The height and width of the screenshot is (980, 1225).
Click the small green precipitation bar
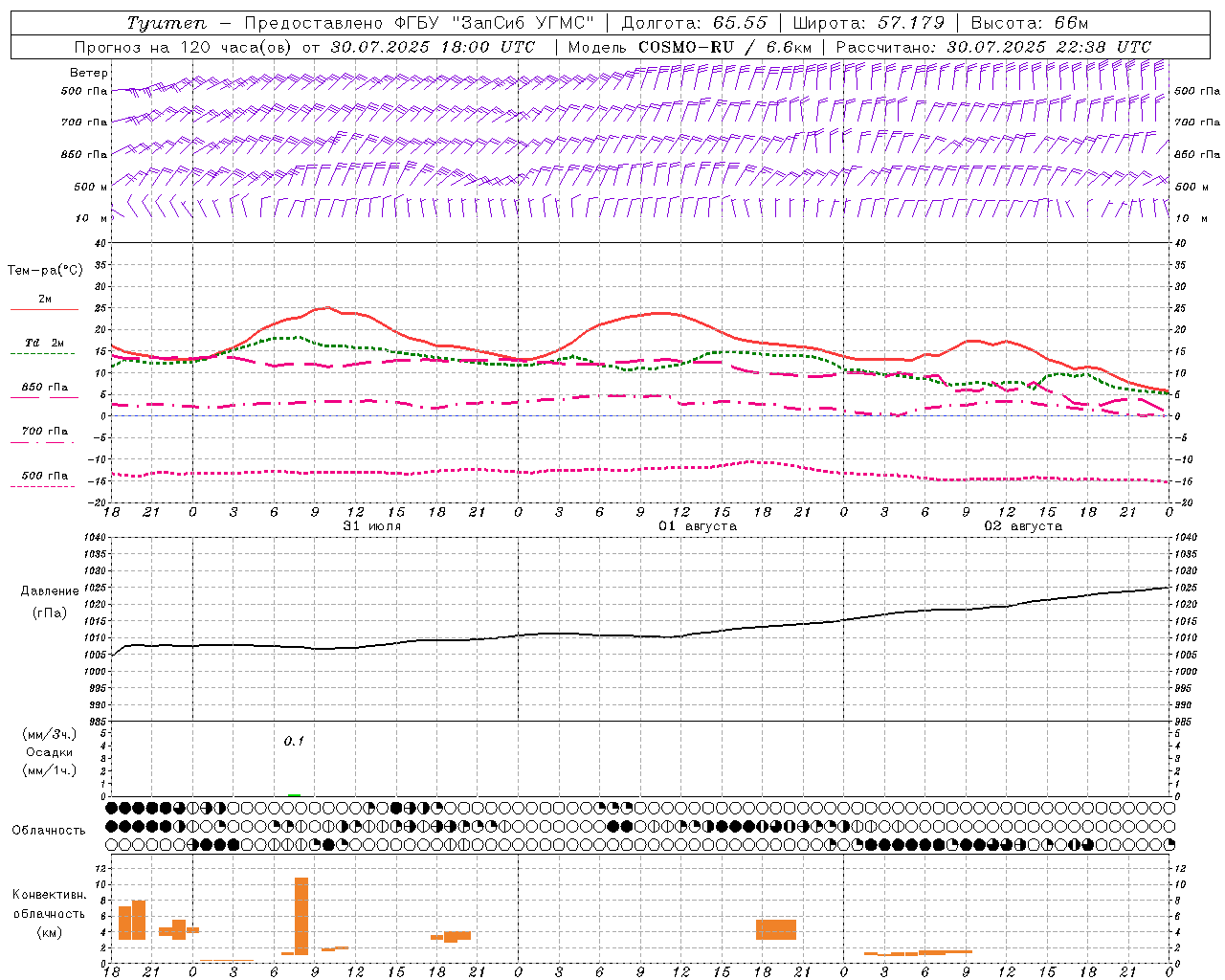(294, 795)
